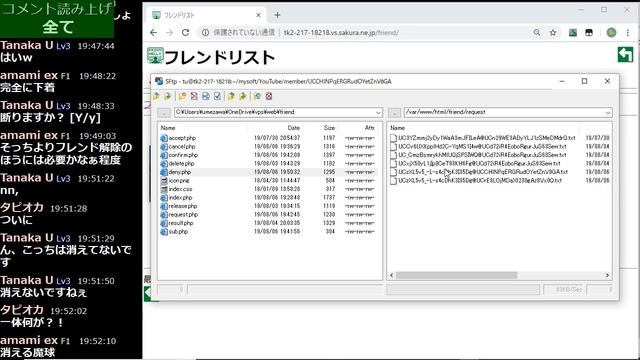Viewport: 640px width, 360px height.
Task: Click the chat comment 消える魔球
Action: [x=27, y=353]
